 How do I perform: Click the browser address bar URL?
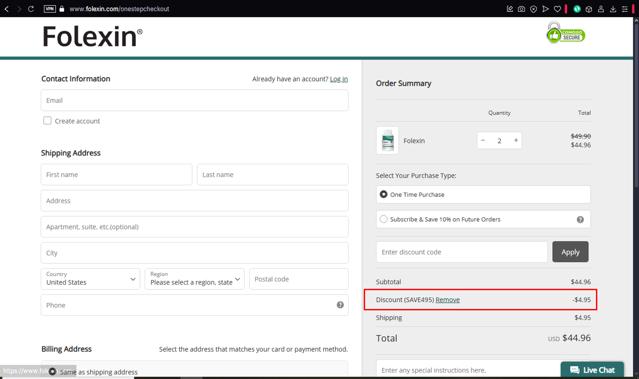click(x=119, y=9)
